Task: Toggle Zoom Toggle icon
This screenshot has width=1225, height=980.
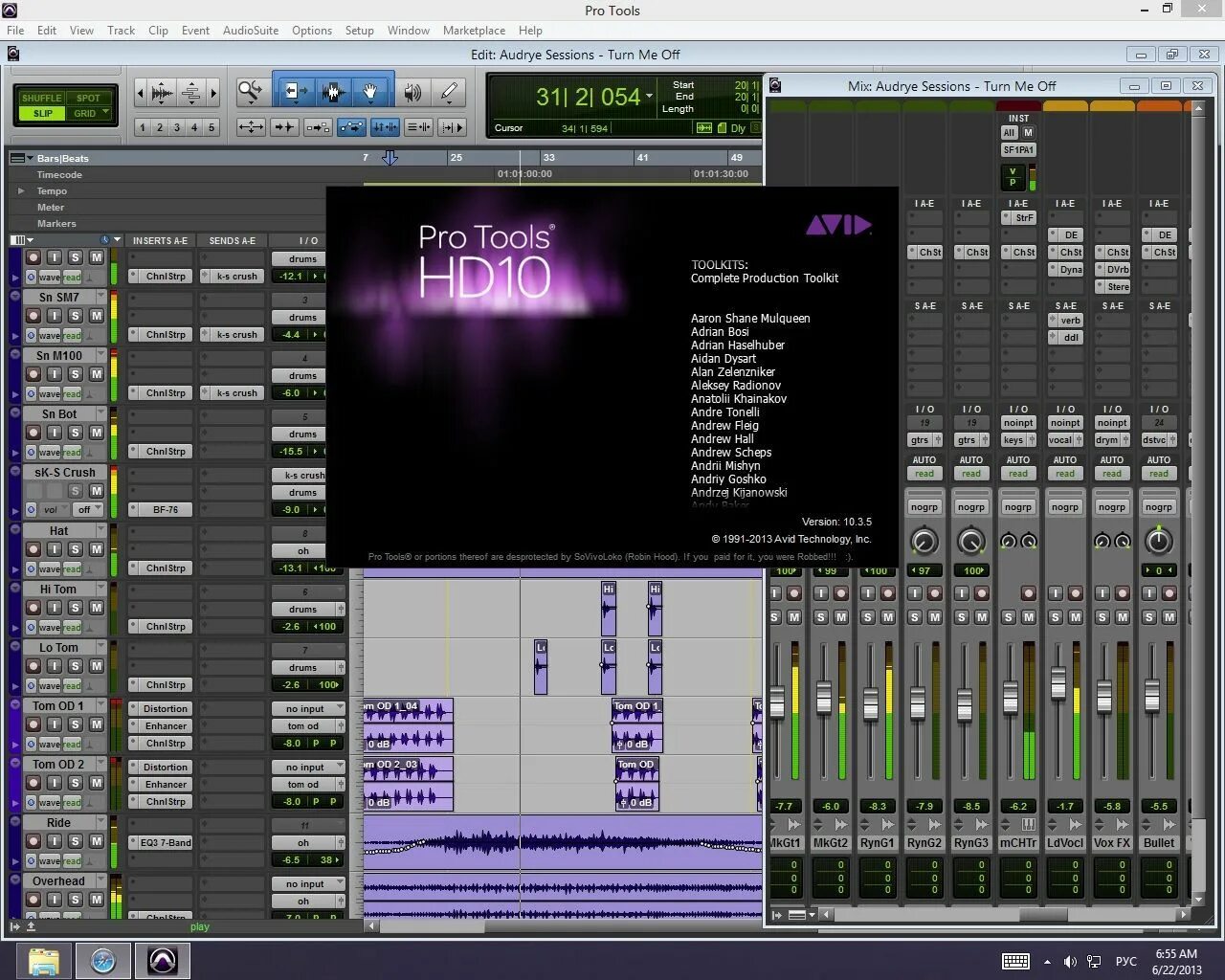Action: pyautogui.click(x=251, y=126)
